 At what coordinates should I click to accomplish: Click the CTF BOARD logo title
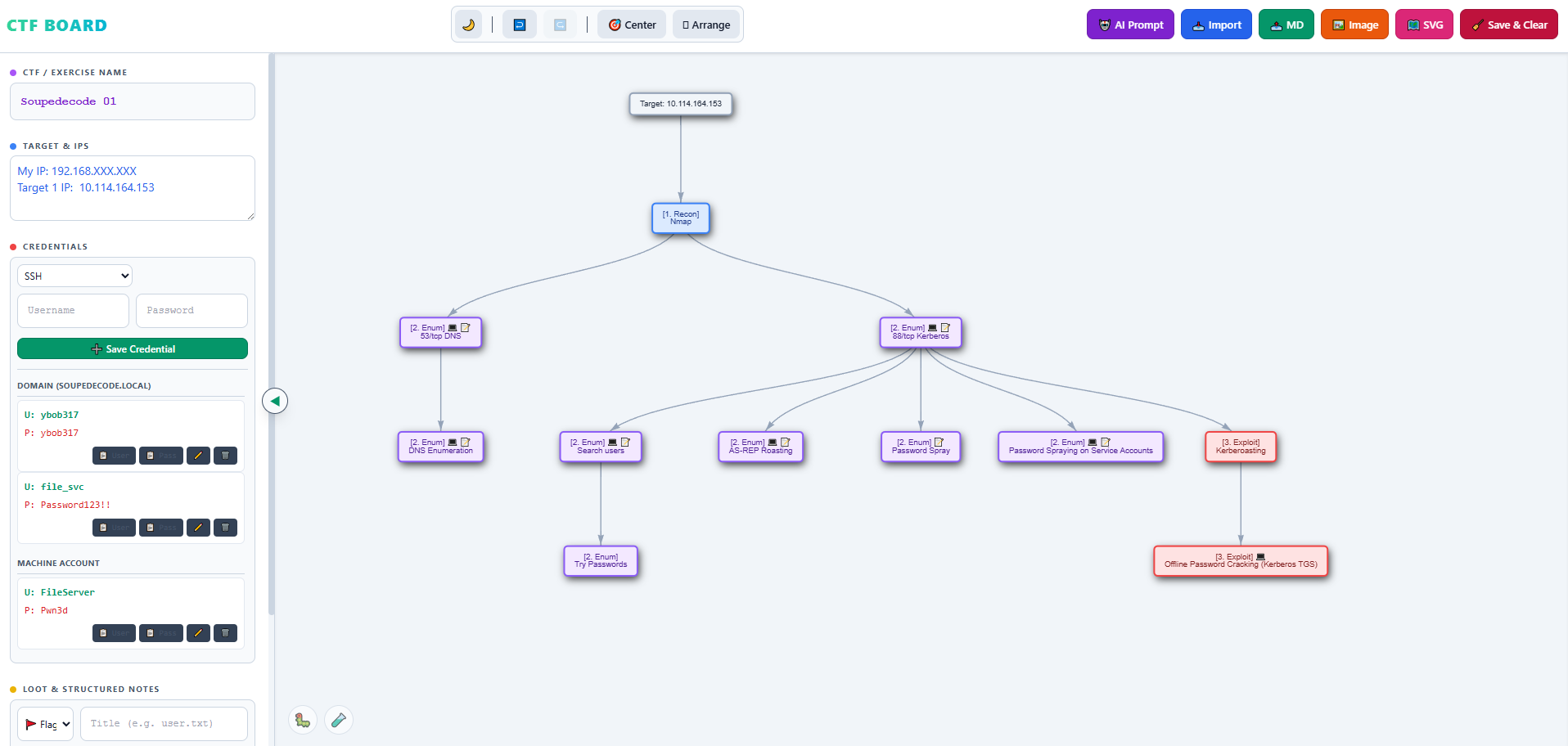pos(56,25)
